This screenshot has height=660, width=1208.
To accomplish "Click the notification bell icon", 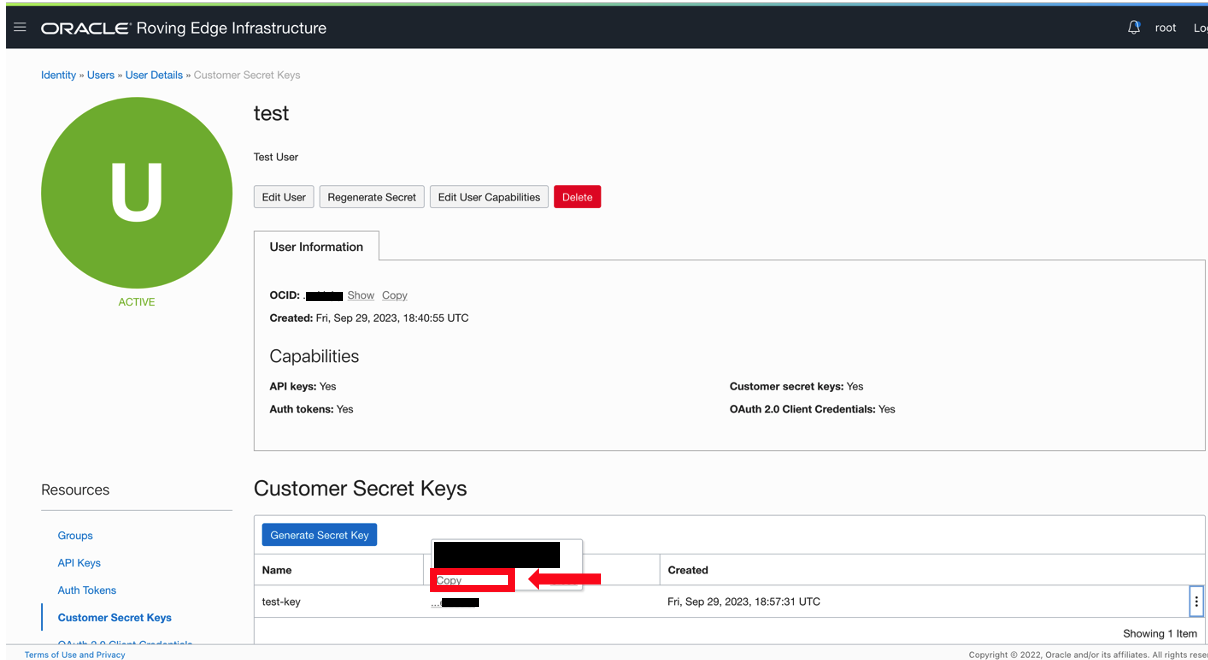I will coord(1134,27).
